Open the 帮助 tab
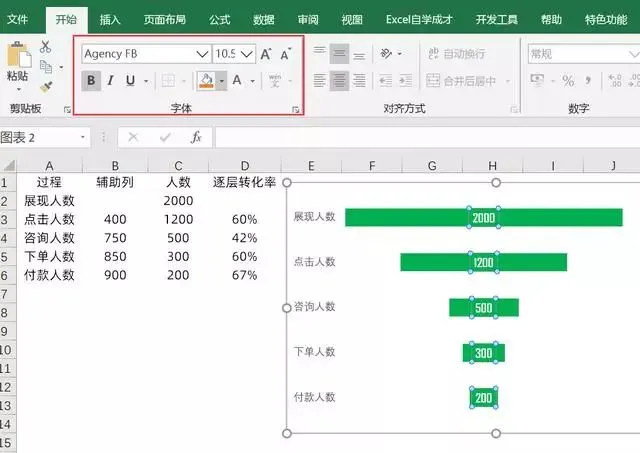 (x=551, y=19)
